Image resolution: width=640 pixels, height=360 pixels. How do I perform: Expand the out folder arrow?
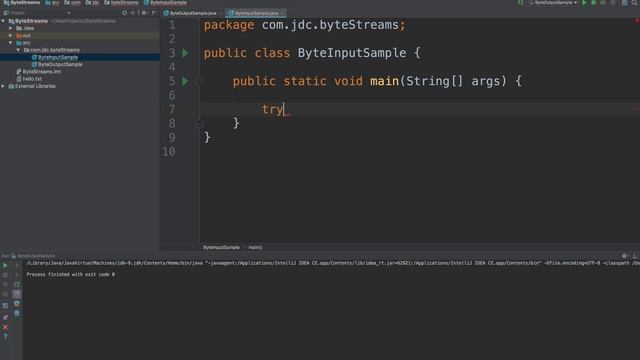coord(11,36)
